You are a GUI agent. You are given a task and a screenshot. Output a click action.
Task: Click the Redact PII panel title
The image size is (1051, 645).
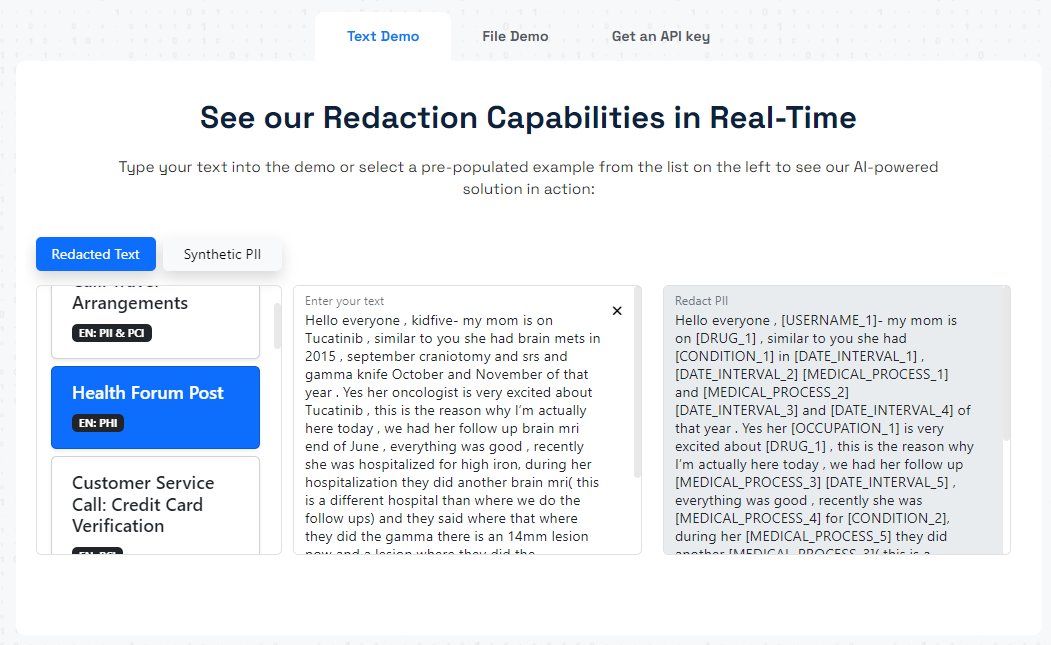701,301
